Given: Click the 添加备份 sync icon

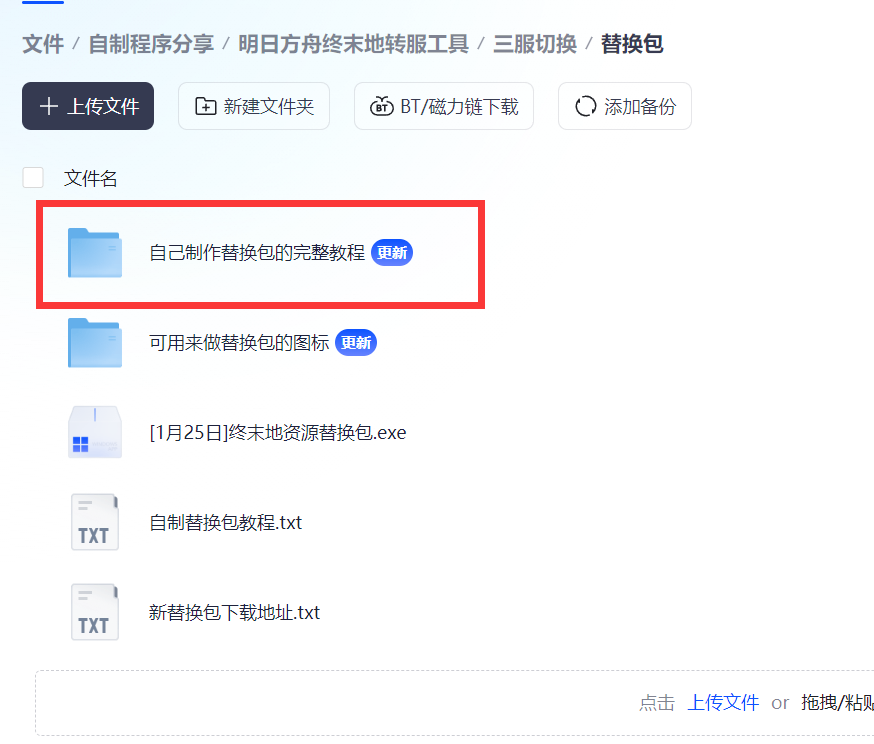Looking at the screenshot, I should point(586,107).
